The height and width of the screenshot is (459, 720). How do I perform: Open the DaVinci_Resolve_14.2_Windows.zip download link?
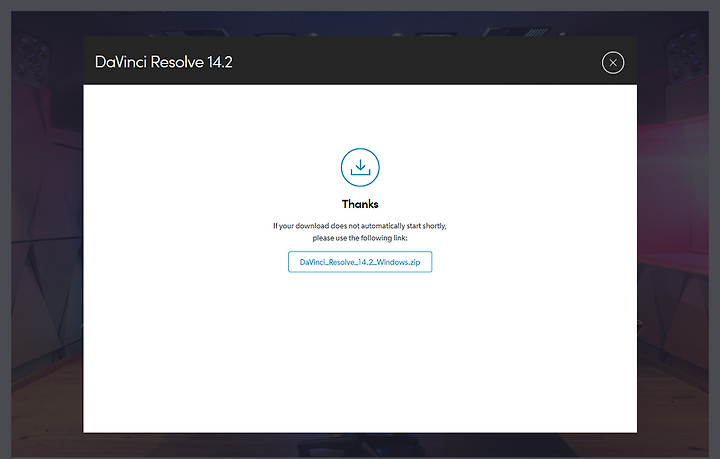[360, 262]
